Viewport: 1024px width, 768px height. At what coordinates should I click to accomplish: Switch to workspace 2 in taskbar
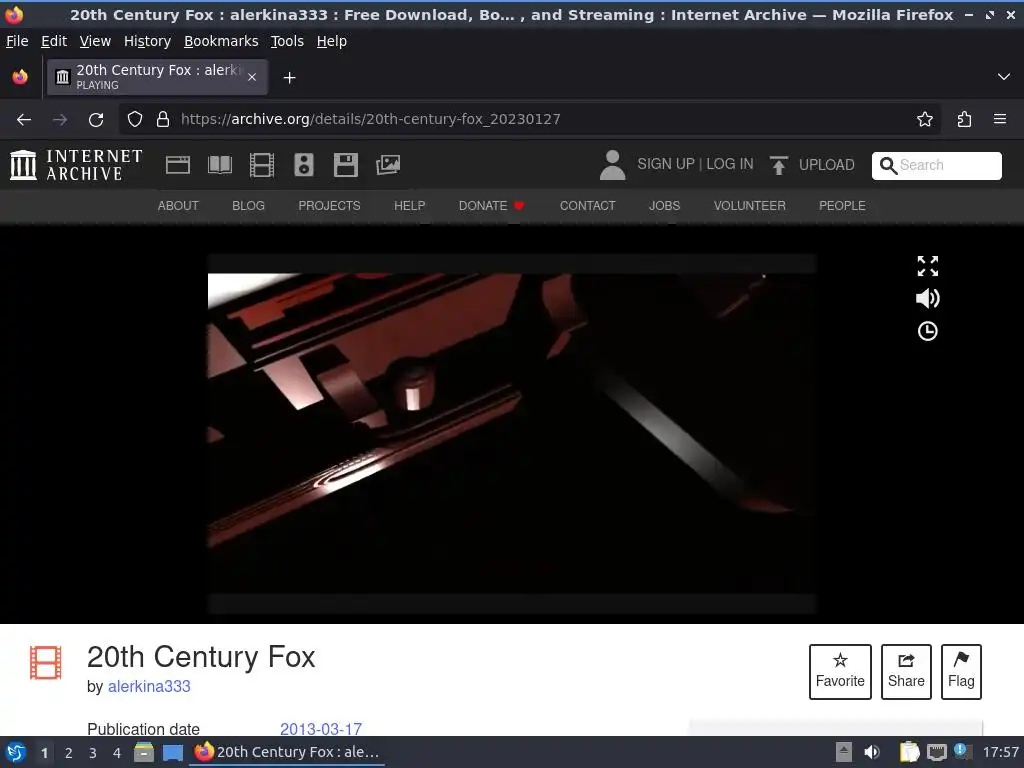click(x=69, y=753)
